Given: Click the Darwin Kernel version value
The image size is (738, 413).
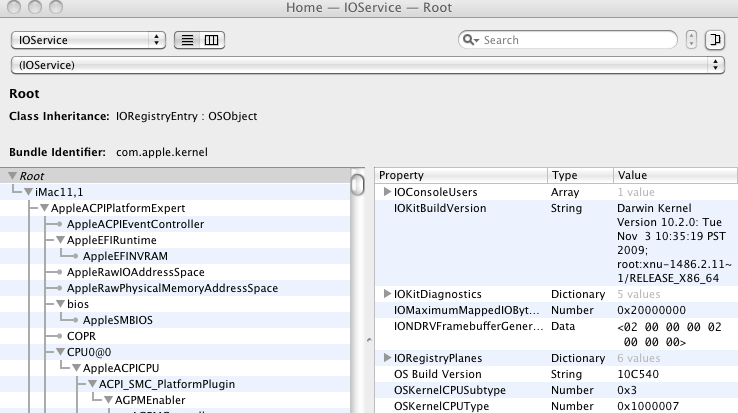Looking at the screenshot, I should click(x=674, y=243).
